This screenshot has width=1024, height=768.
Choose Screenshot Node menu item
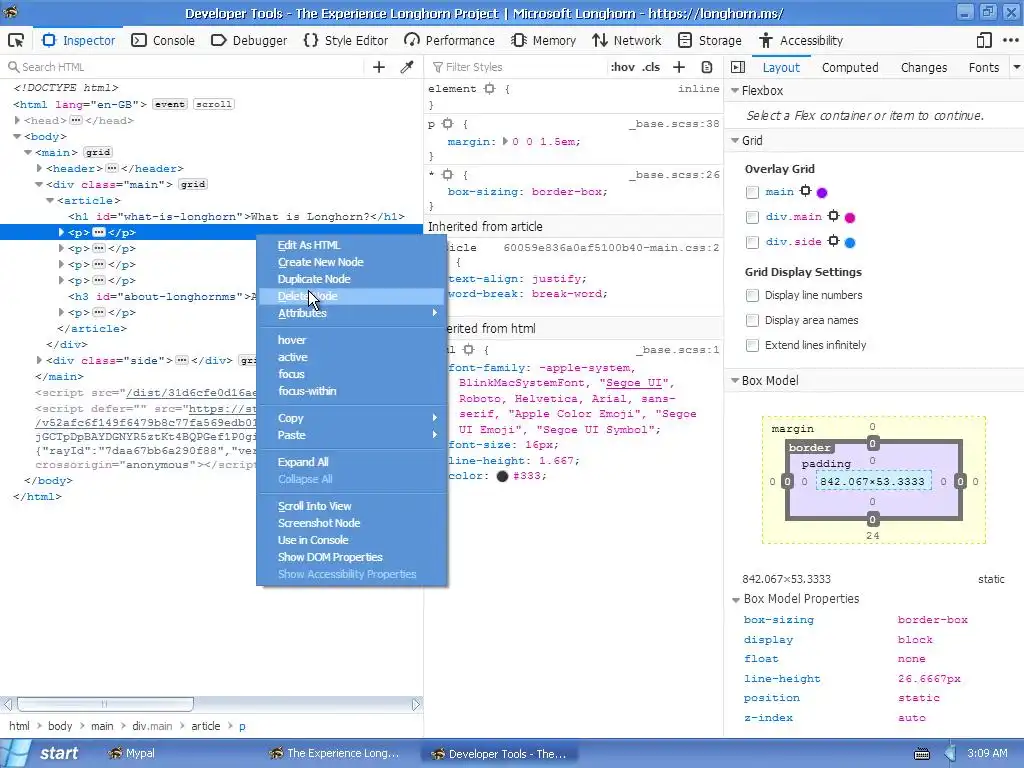351,523
